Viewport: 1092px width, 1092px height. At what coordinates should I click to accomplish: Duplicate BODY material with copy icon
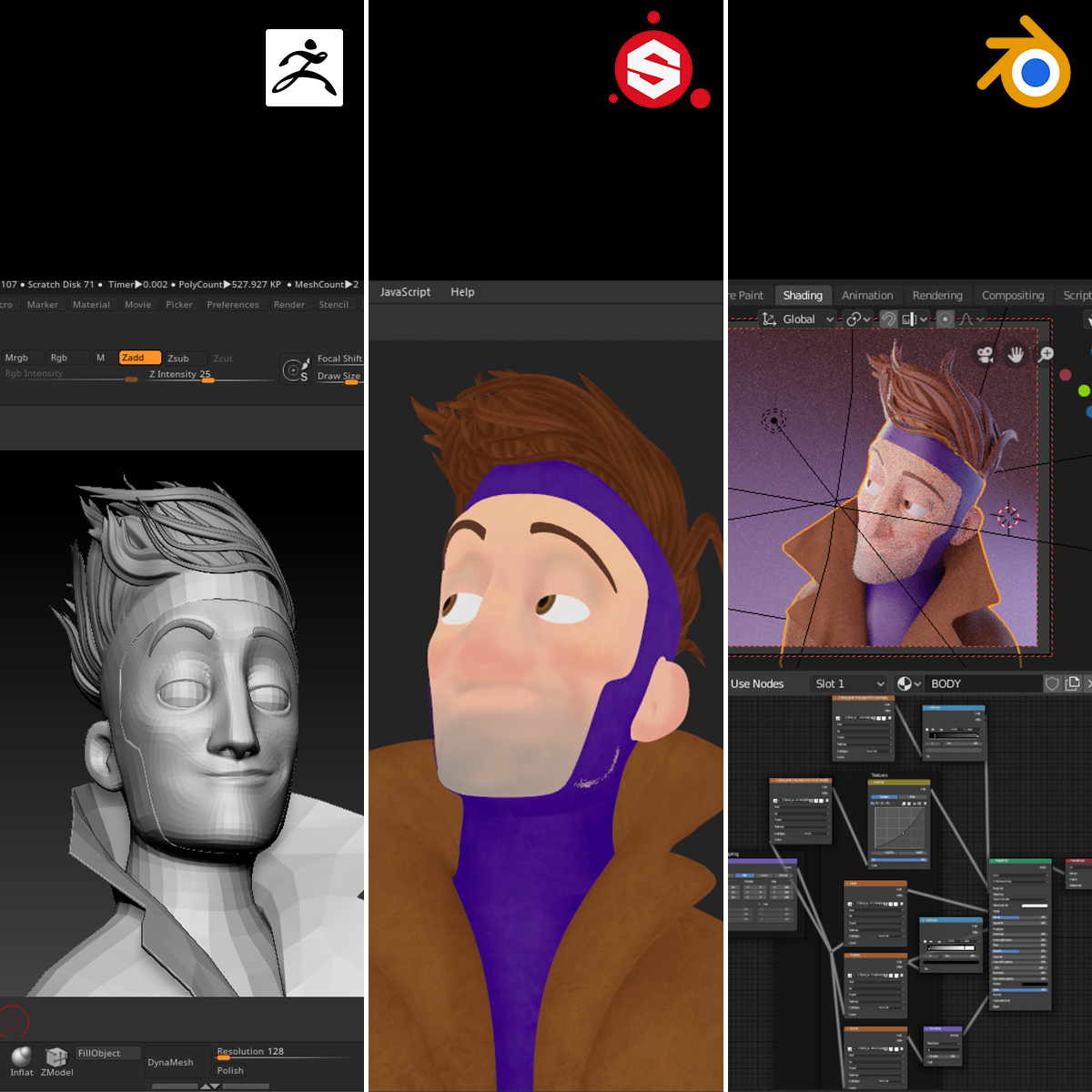tap(1073, 683)
